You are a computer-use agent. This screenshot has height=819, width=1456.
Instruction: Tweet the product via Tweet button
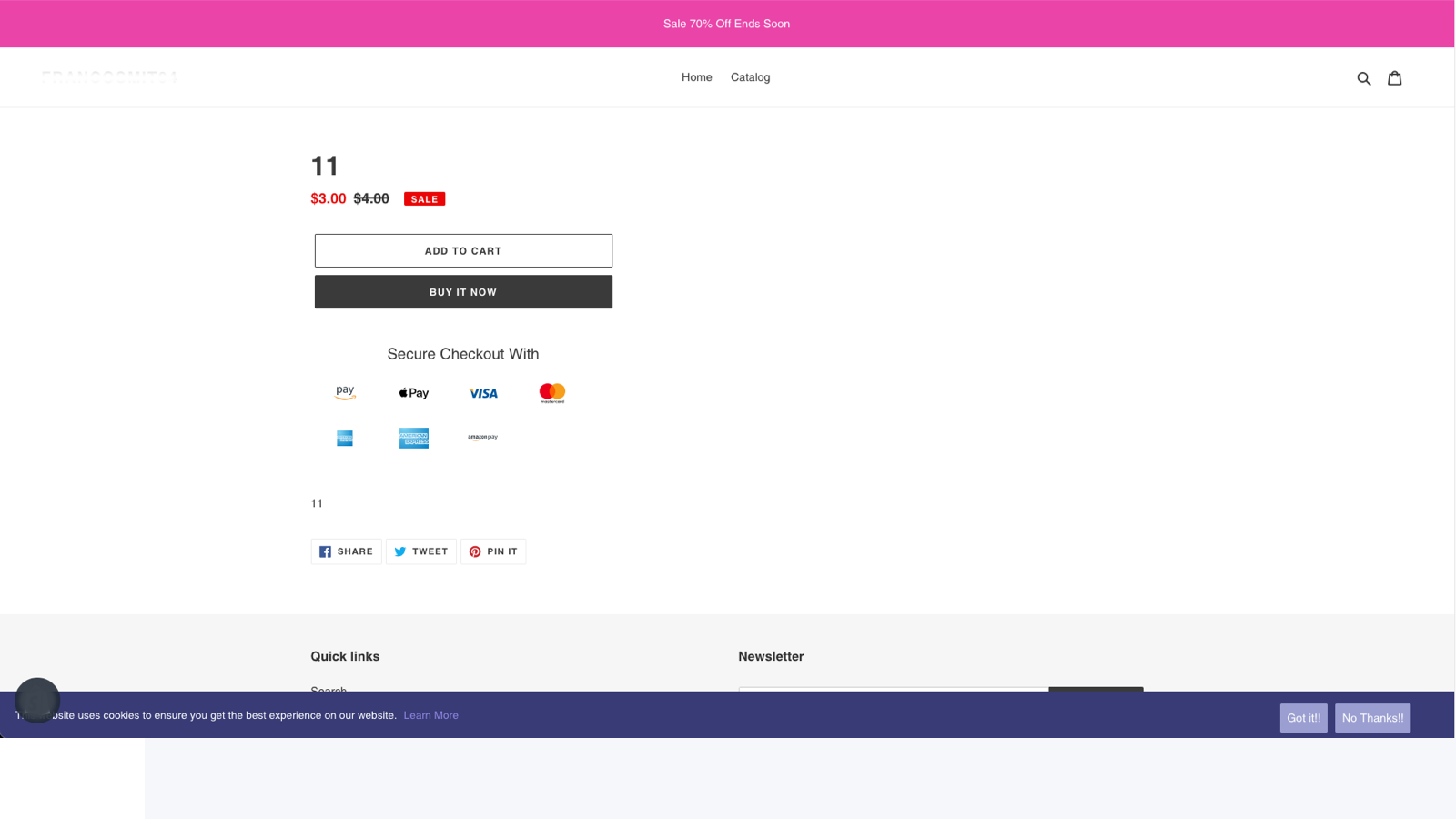(421, 551)
